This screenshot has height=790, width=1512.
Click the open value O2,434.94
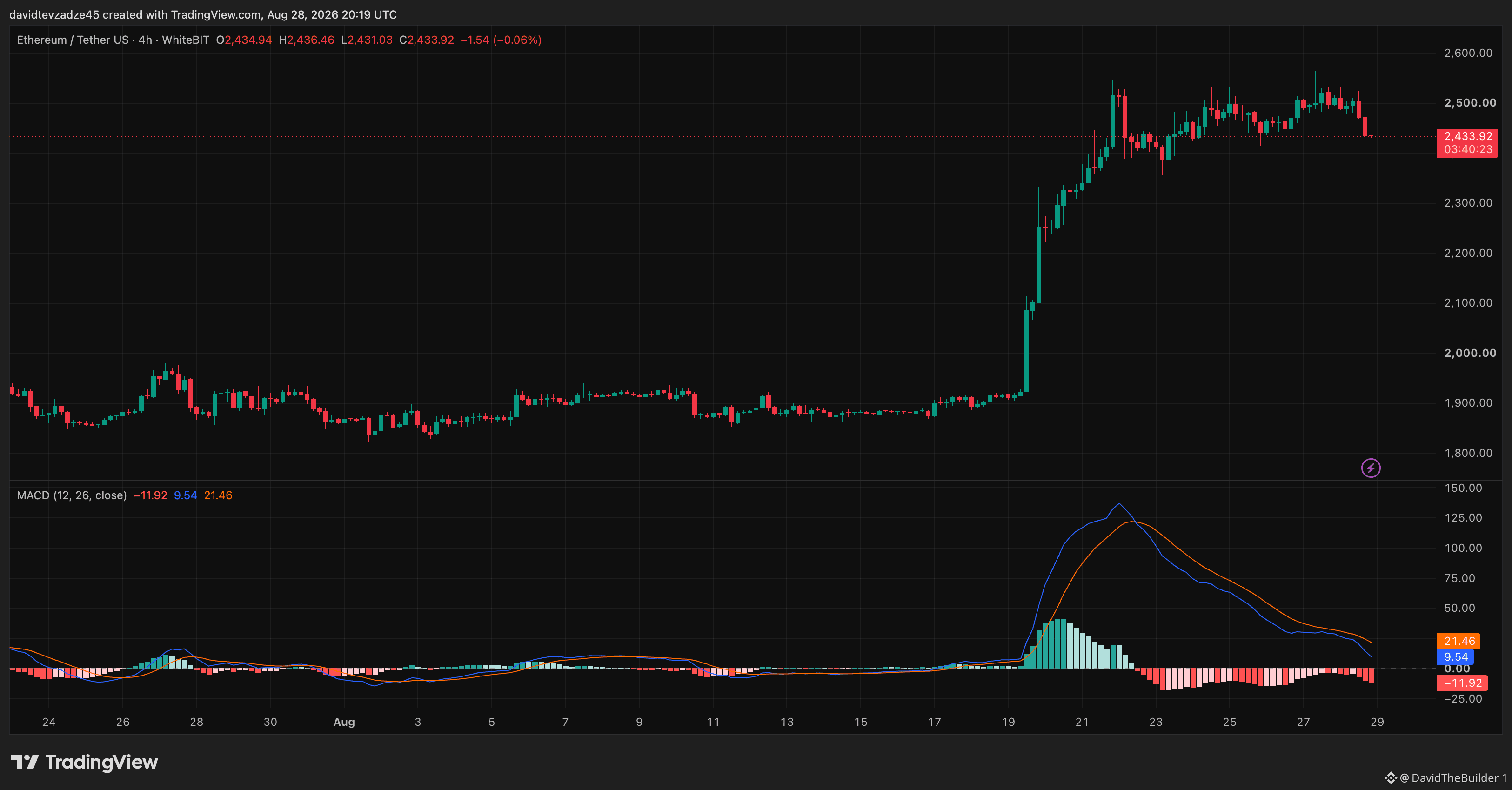coord(244,40)
